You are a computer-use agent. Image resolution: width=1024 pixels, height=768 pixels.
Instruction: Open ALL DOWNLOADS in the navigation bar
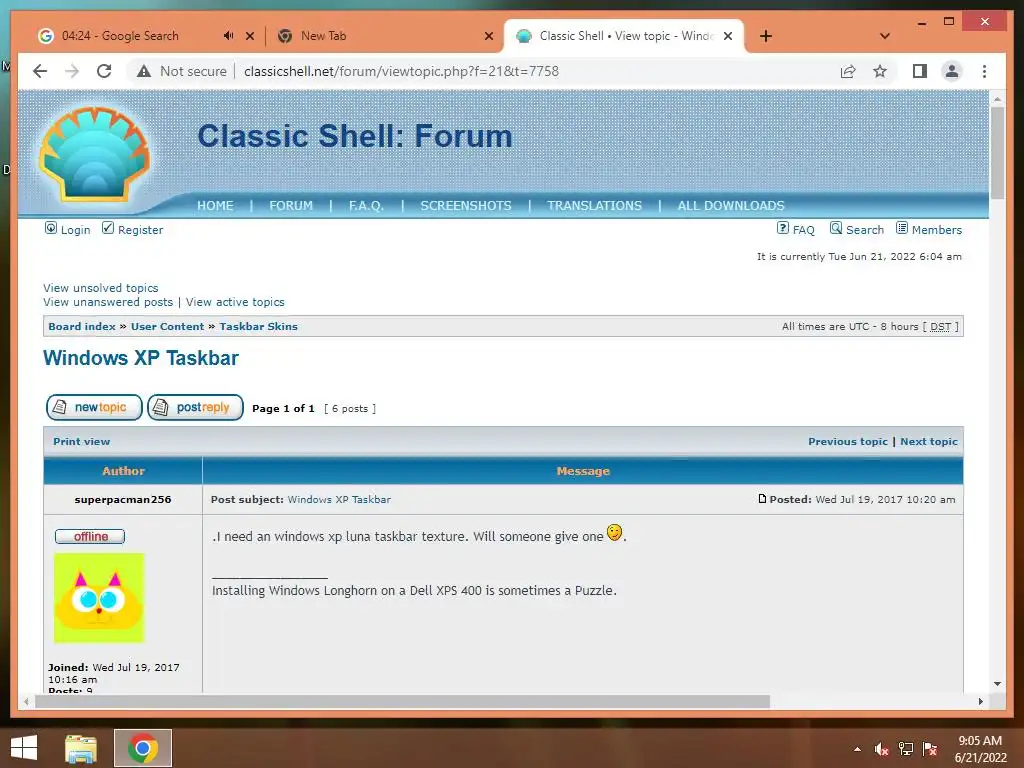click(x=731, y=206)
